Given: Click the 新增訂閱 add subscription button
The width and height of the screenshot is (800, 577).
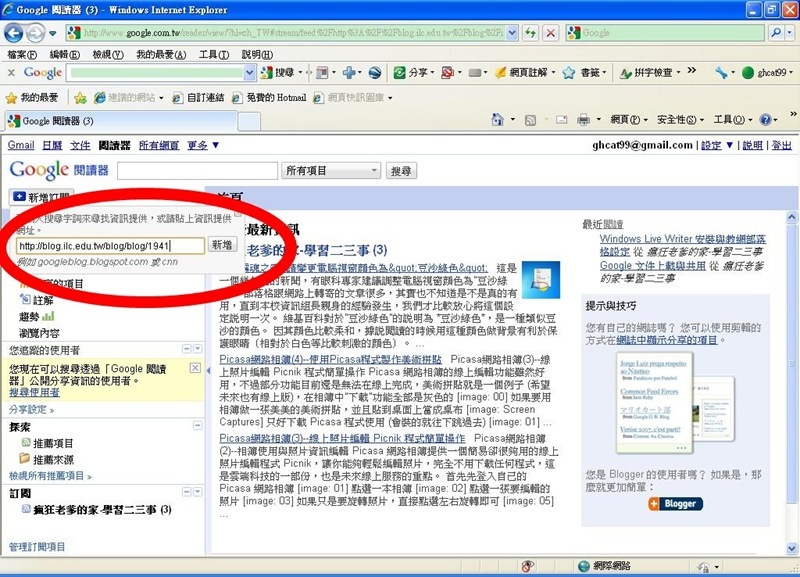Looking at the screenshot, I should [x=42, y=197].
